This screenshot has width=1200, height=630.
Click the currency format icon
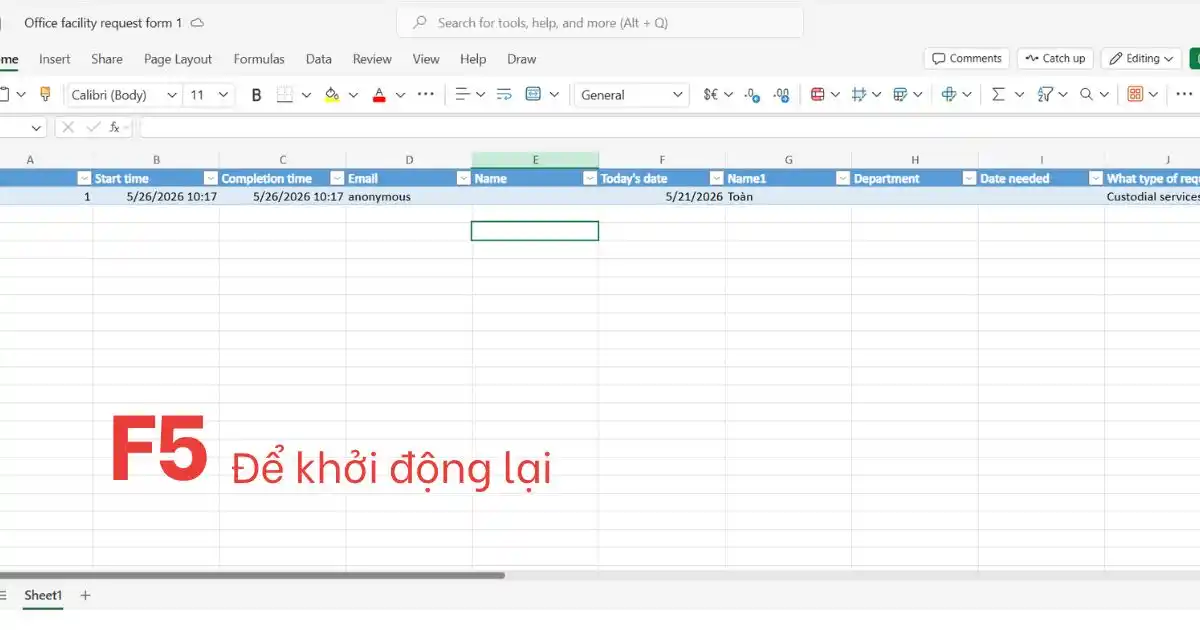711,94
